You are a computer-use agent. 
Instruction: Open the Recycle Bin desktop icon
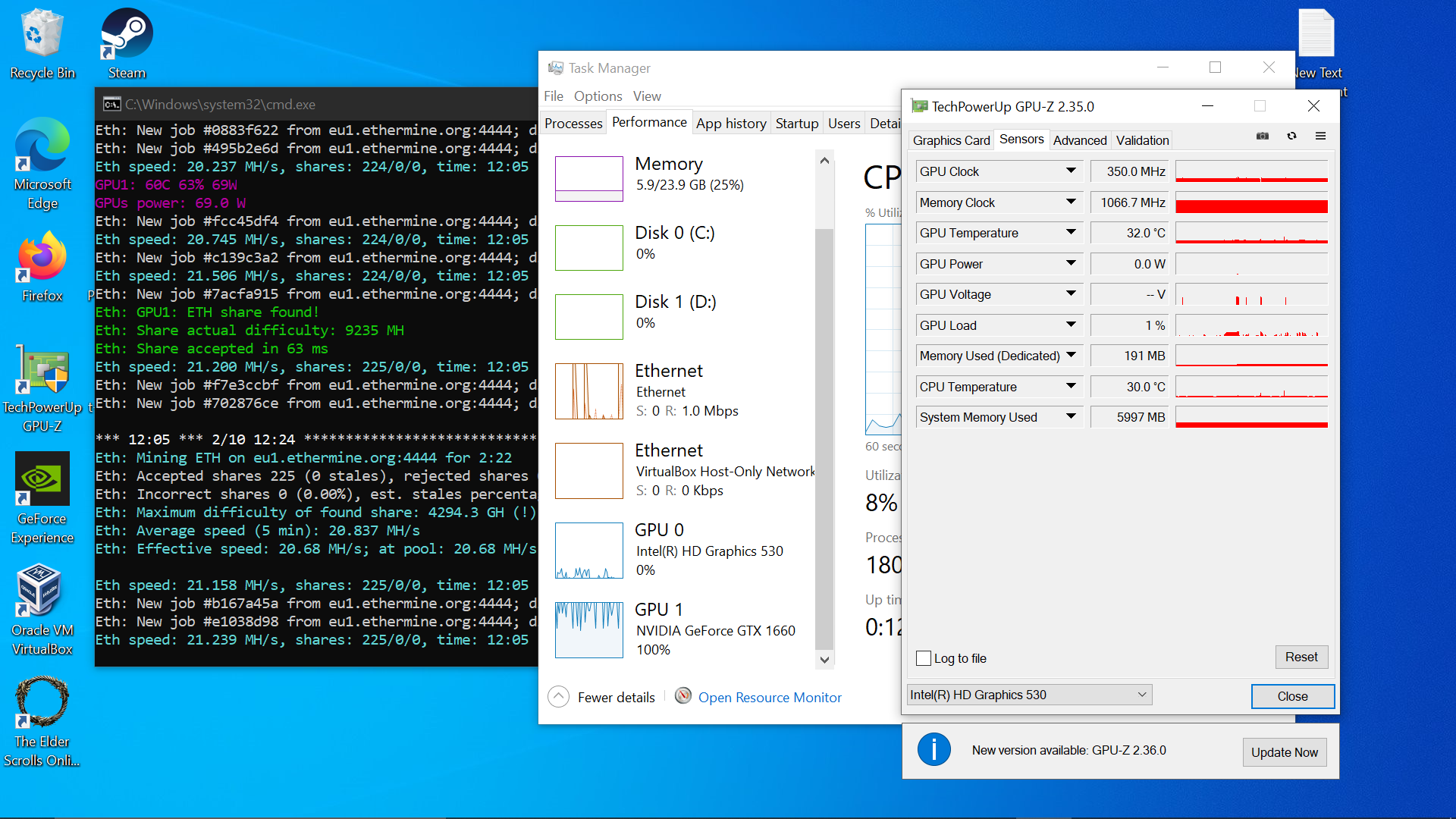tap(42, 43)
